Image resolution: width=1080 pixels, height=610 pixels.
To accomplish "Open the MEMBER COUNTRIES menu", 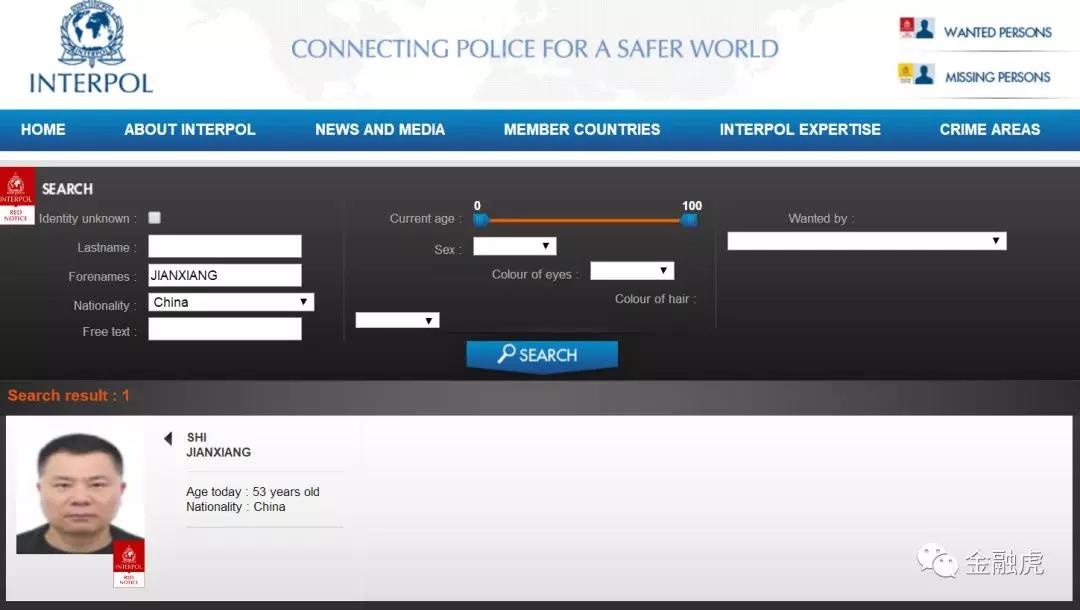I will click(582, 130).
